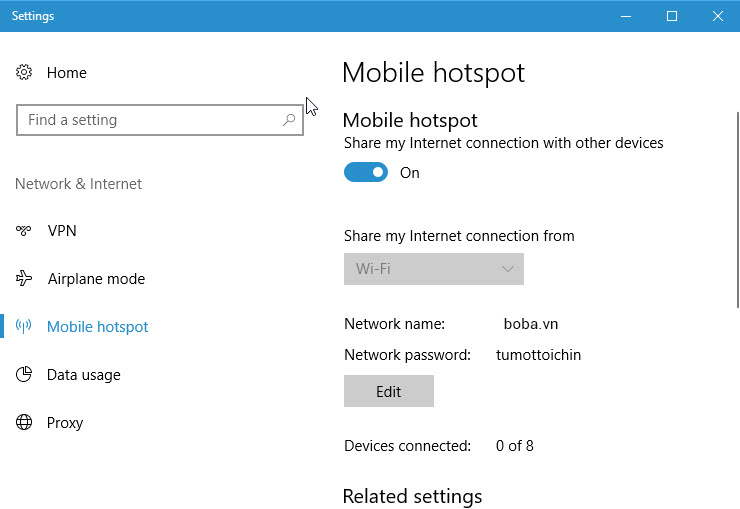Screen dimensions: 740x509
Task: Click the Home gear icon
Action: (24, 73)
